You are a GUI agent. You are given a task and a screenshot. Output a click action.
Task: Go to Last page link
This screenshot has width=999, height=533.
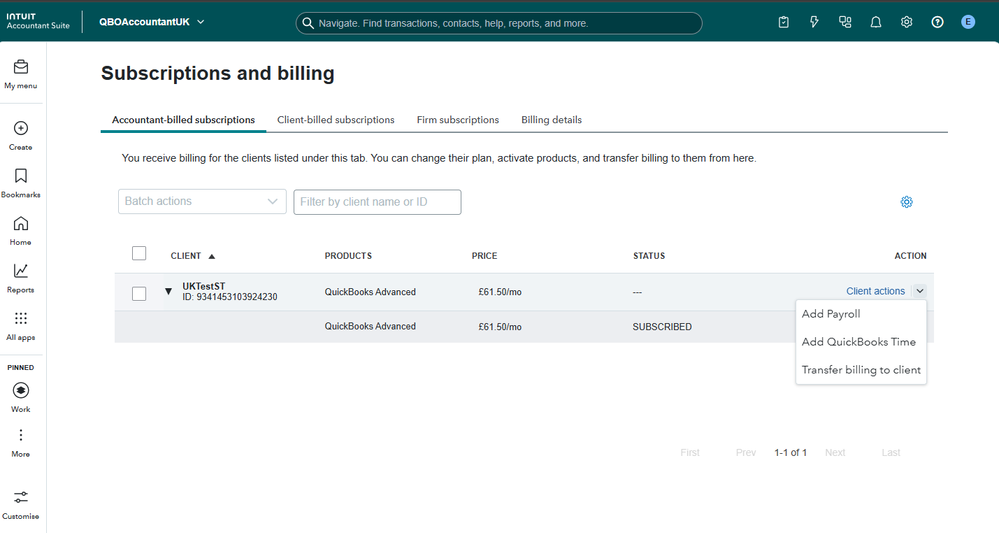click(891, 453)
